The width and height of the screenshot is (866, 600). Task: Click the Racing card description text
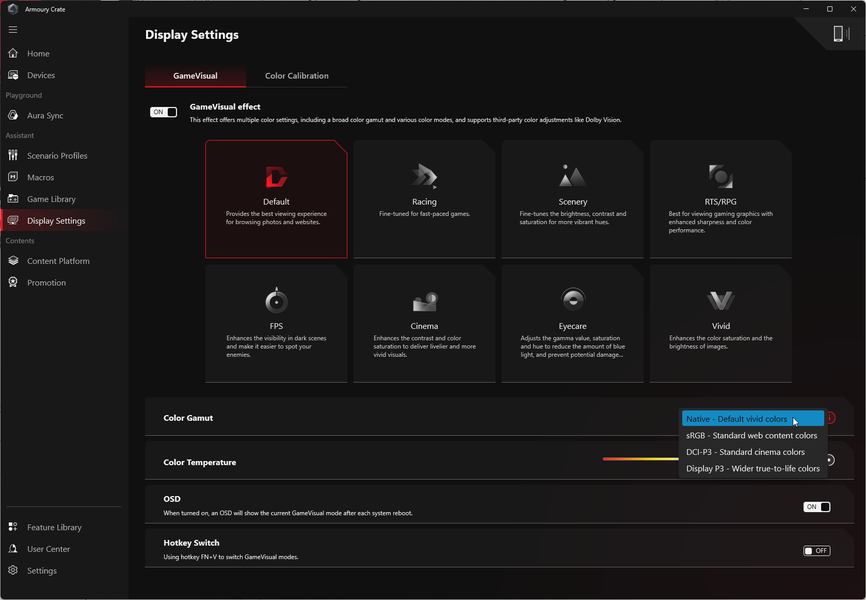[x=424, y=214]
